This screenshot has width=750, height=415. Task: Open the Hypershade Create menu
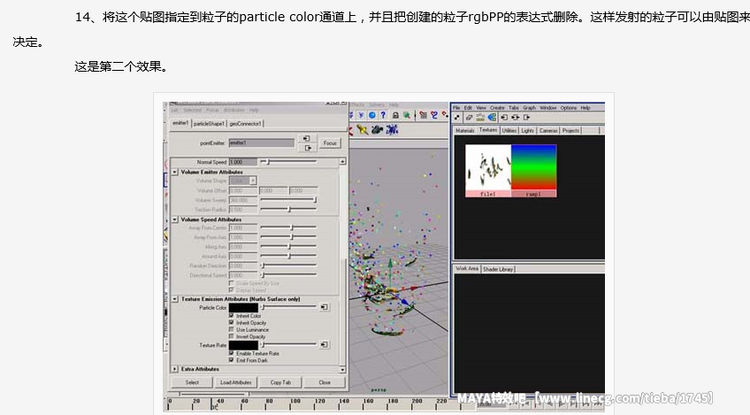[x=497, y=108]
